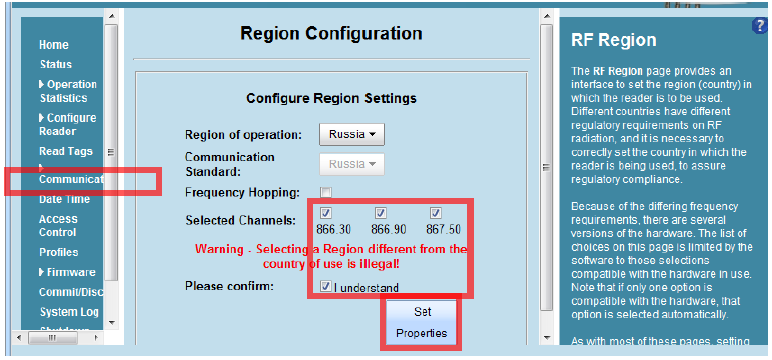Open Profiles page
Viewport: 772px width, 360px height.
coord(59,252)
